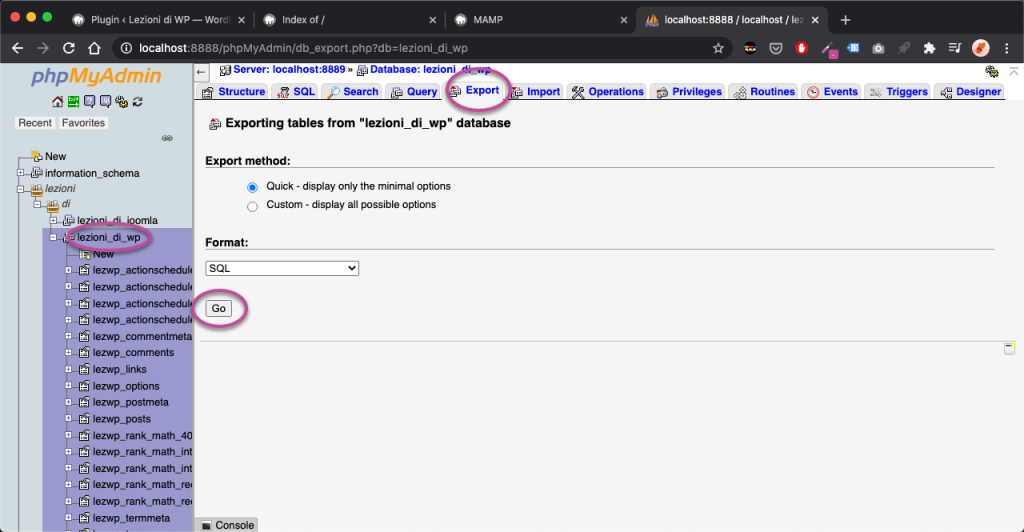Click the green log out icon
Viewport: 1024px width, 532px height.
(73, 102)
